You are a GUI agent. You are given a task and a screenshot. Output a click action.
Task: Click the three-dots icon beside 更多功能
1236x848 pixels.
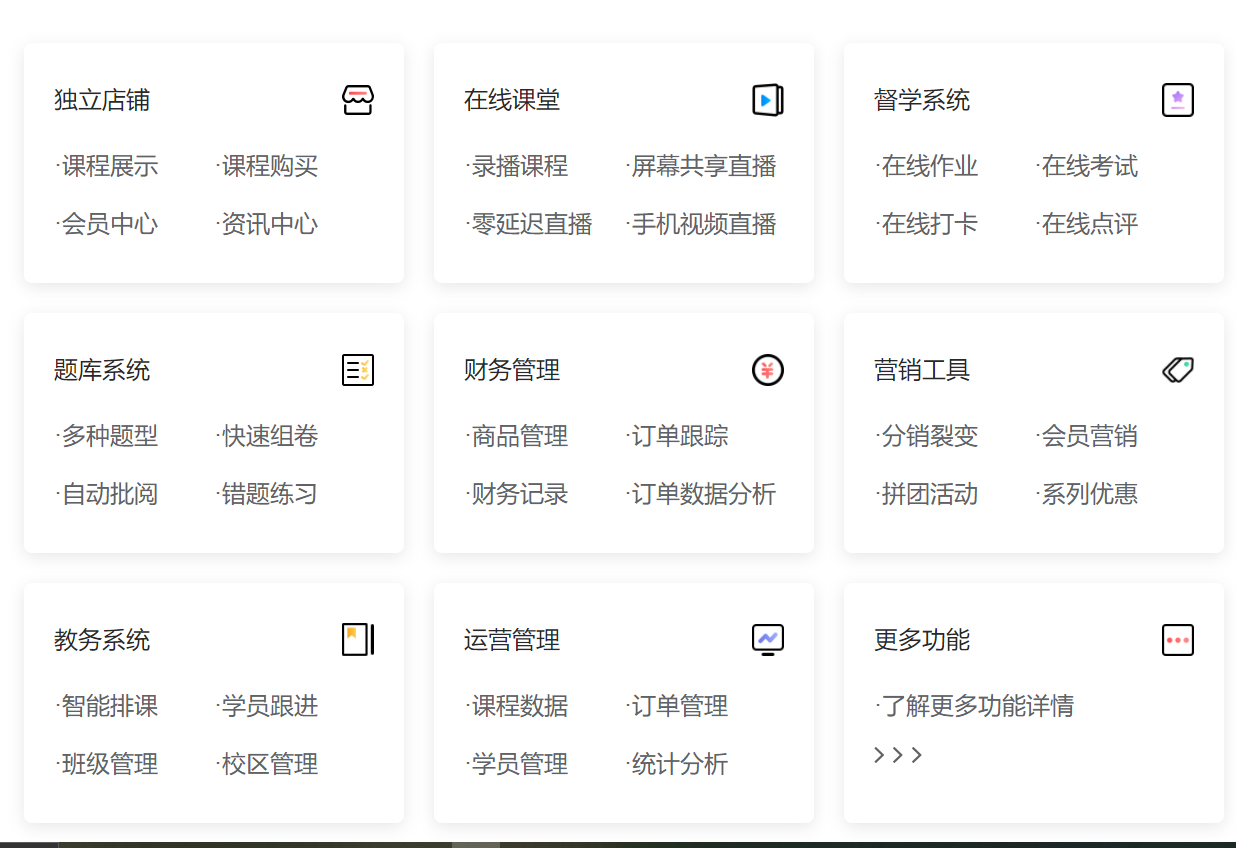pyautogui.click(x=1178, y=640)
